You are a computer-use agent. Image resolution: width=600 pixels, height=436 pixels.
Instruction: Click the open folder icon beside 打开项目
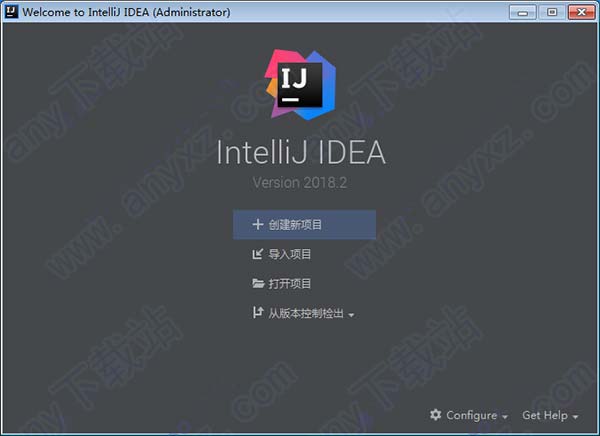click(x=258, y=284)
